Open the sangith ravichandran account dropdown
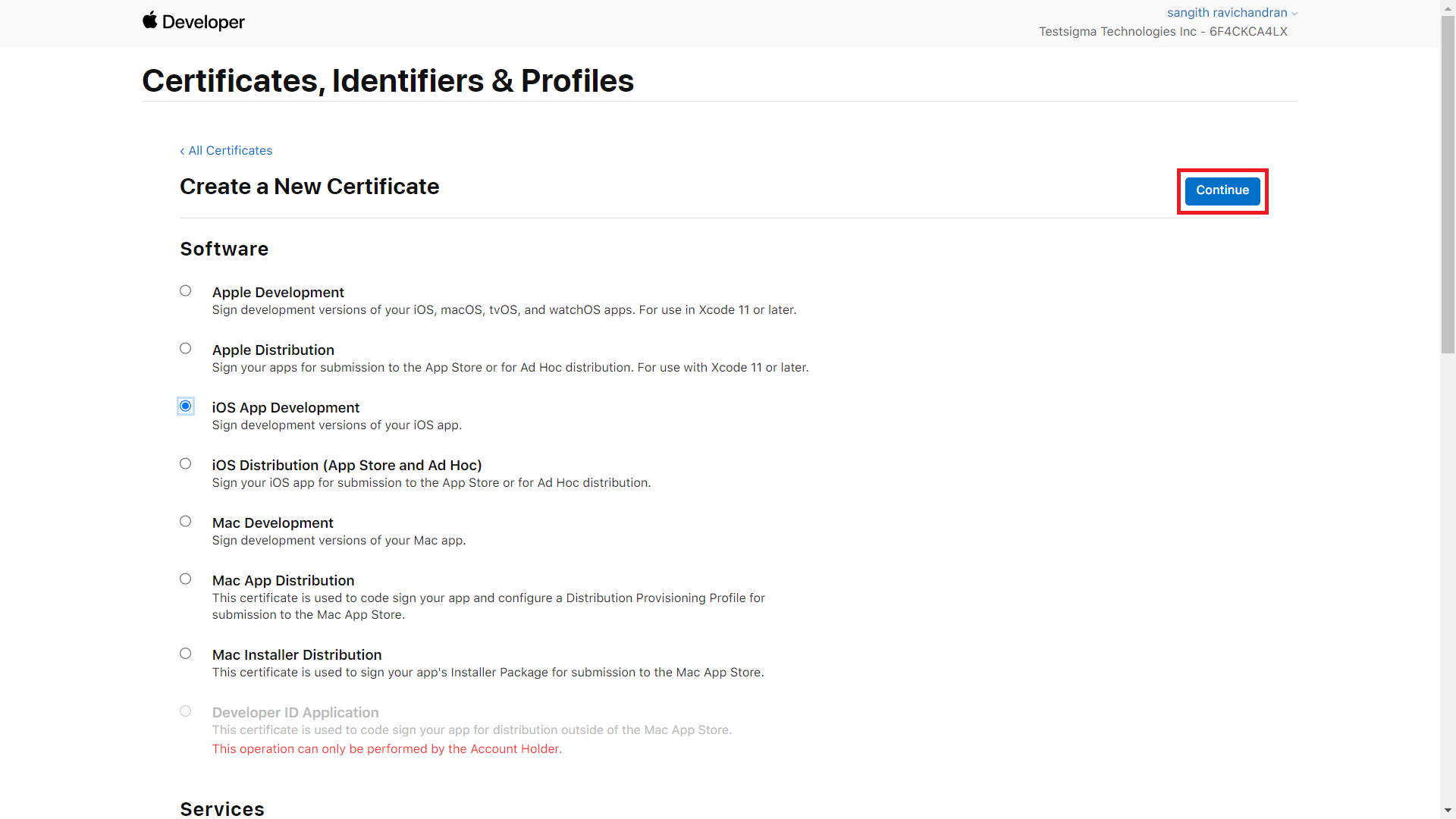The image size is (1456, 819). (1228, 12)
